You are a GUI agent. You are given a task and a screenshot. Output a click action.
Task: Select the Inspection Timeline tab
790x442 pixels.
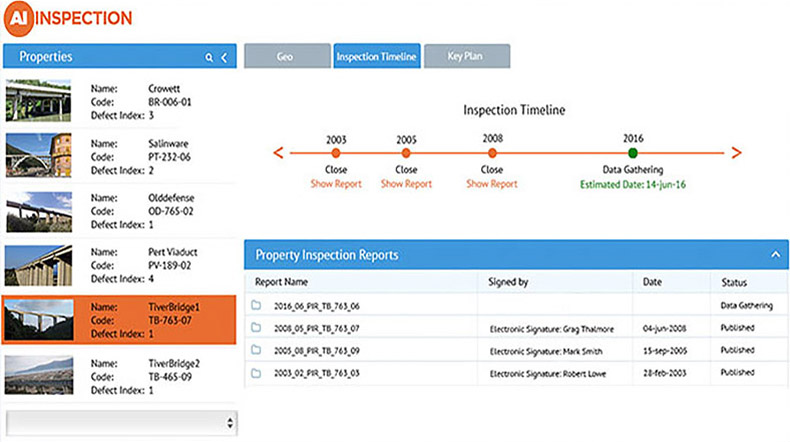pyautogui.click(x=376, y=57)
